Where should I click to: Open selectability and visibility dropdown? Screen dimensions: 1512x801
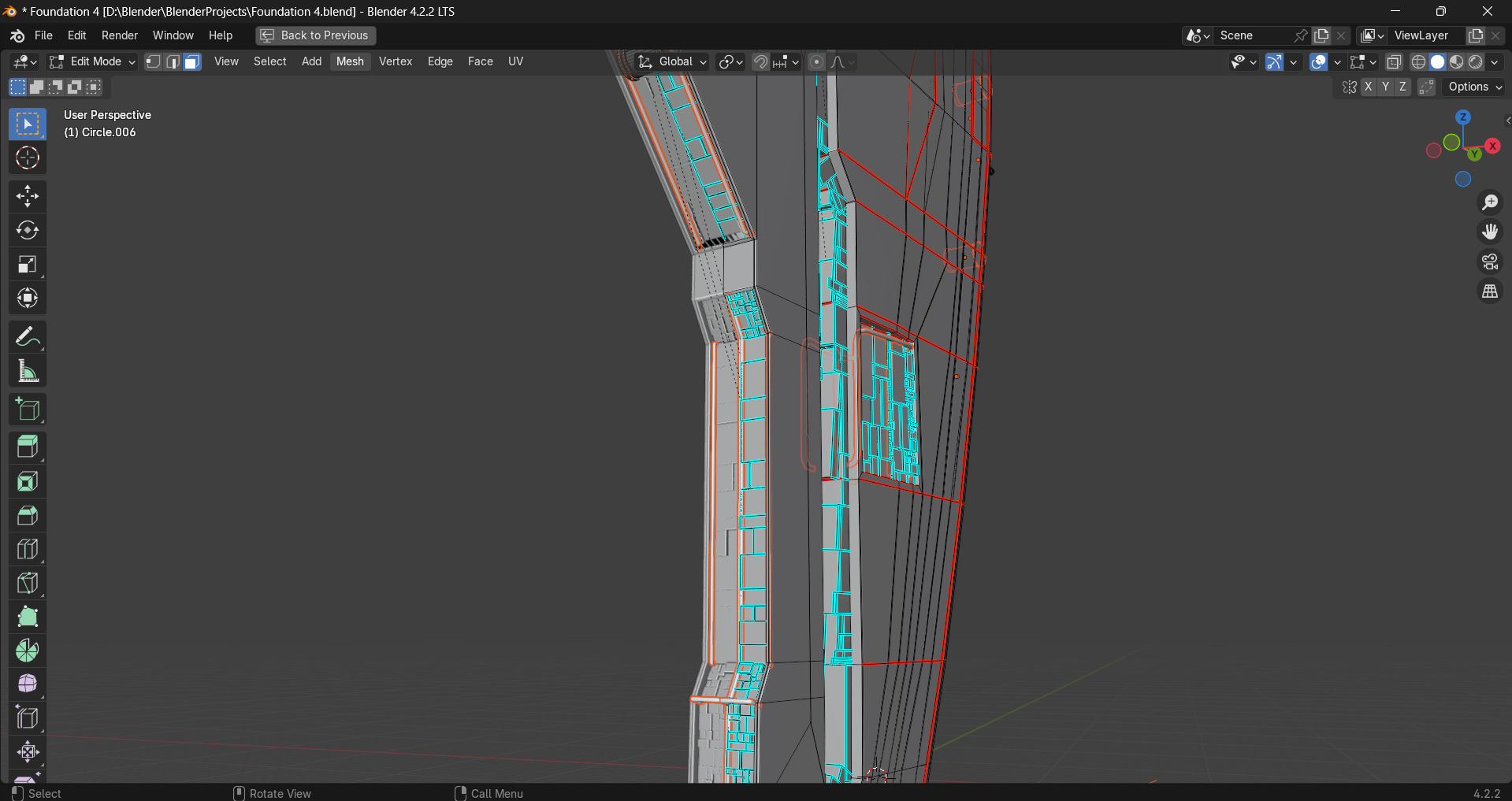pos(1244,62)
